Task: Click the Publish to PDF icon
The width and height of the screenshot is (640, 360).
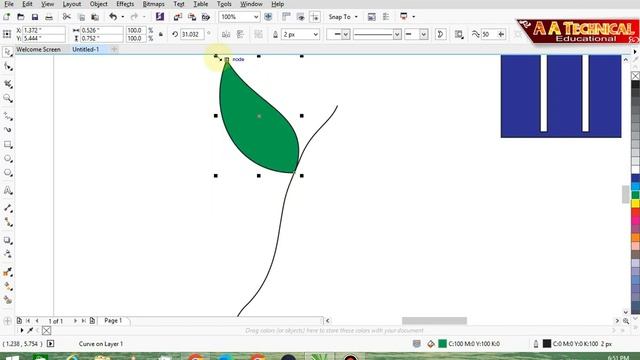Action: 206,17
